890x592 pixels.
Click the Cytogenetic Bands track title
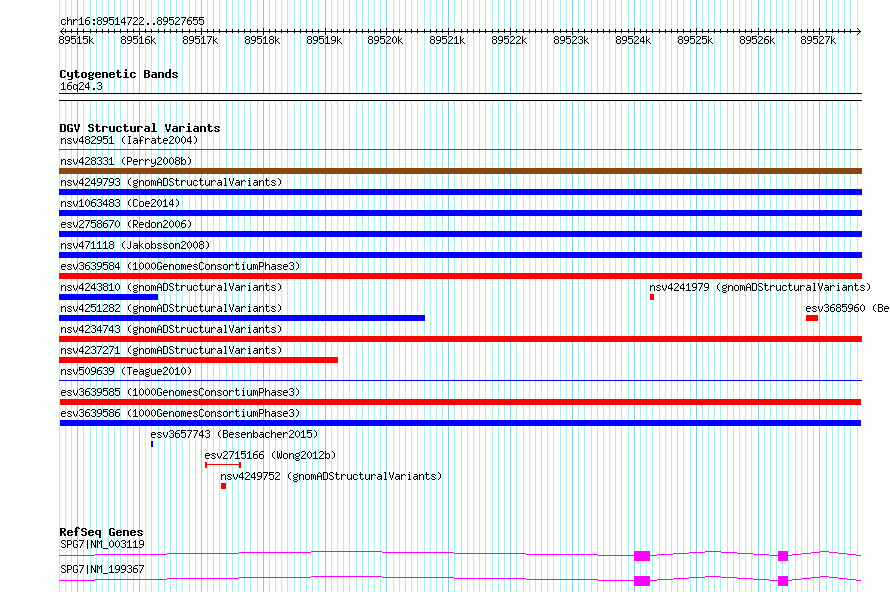119,74
